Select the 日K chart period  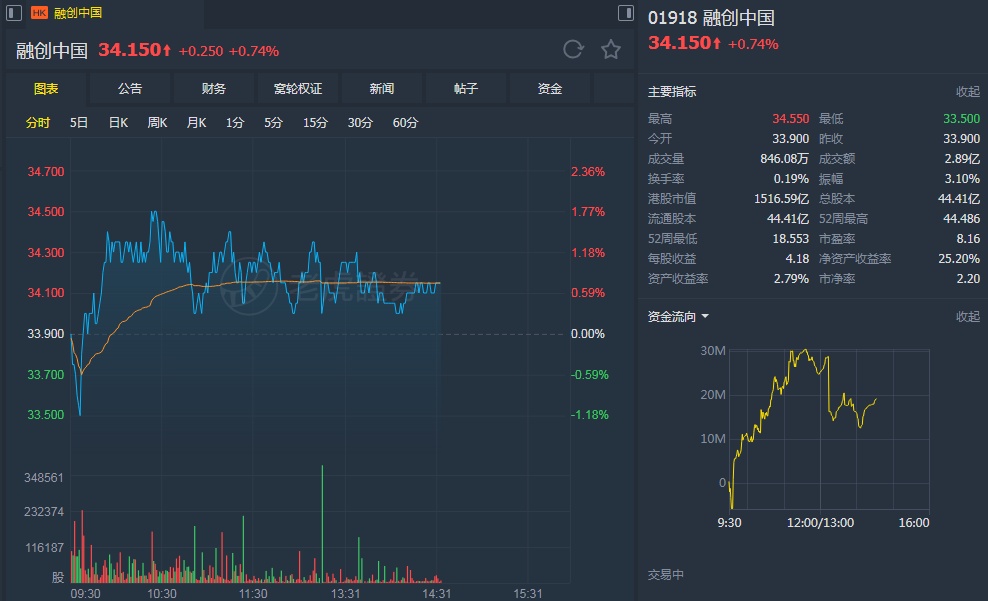[118, 123]
